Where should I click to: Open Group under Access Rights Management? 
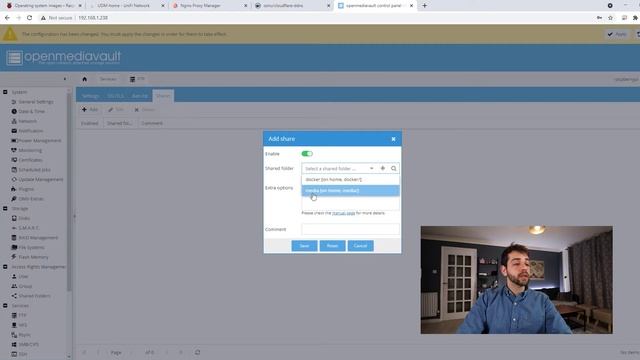[x=25, y=286]
